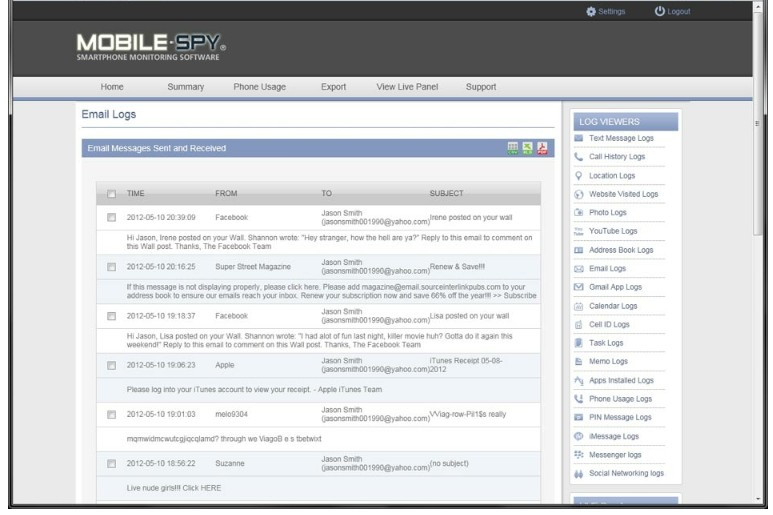Click the Location Logs pin icon

(x=579, y=175)
